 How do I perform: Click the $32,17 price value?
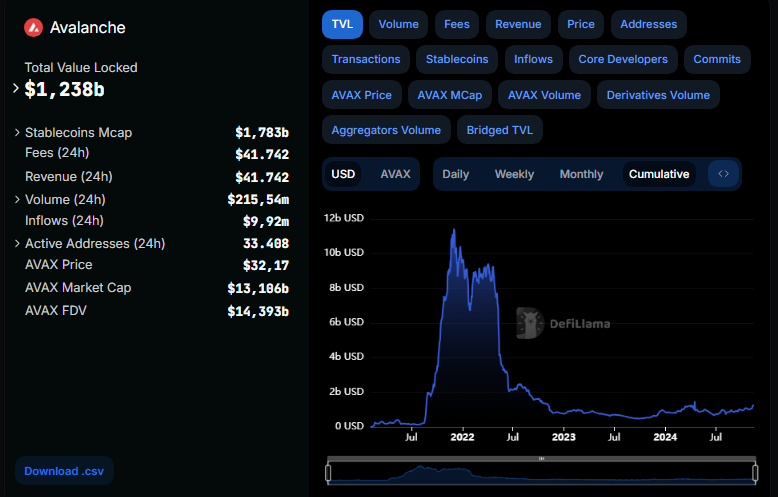[266, 265]
